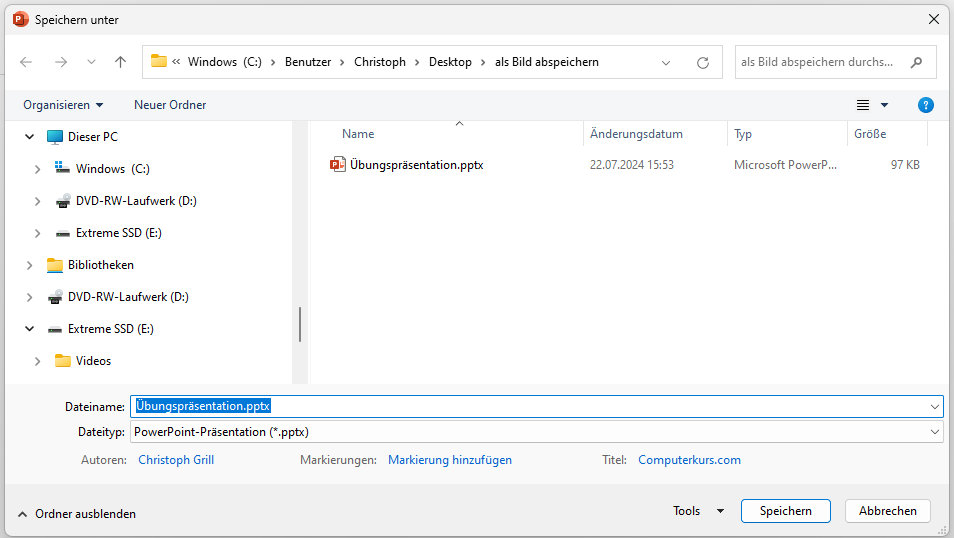
Task: Collapse the Dieser PC tree node
Action: [30, 137]
